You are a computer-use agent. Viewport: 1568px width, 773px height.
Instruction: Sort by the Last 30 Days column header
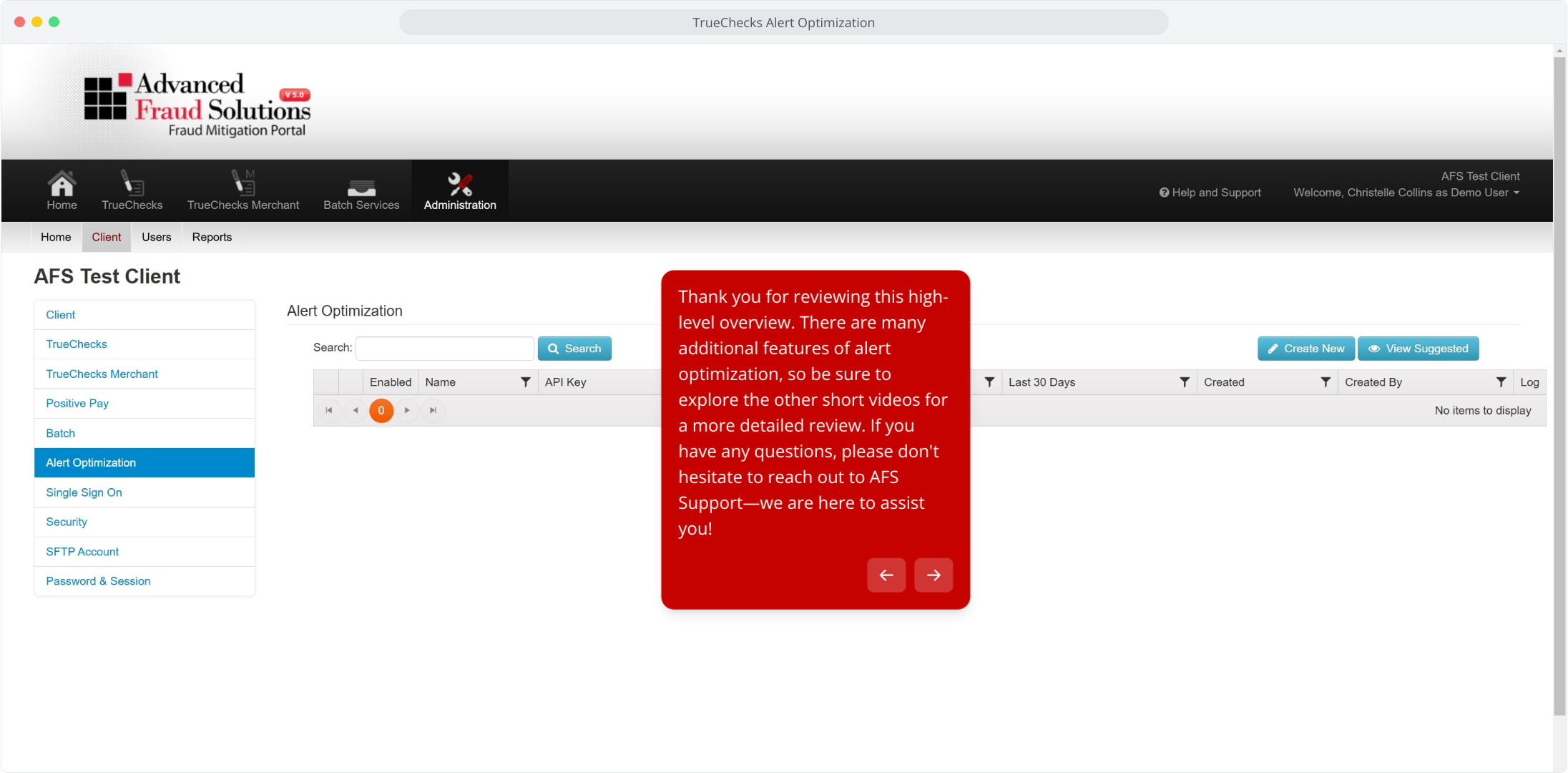click(1042, 382)
